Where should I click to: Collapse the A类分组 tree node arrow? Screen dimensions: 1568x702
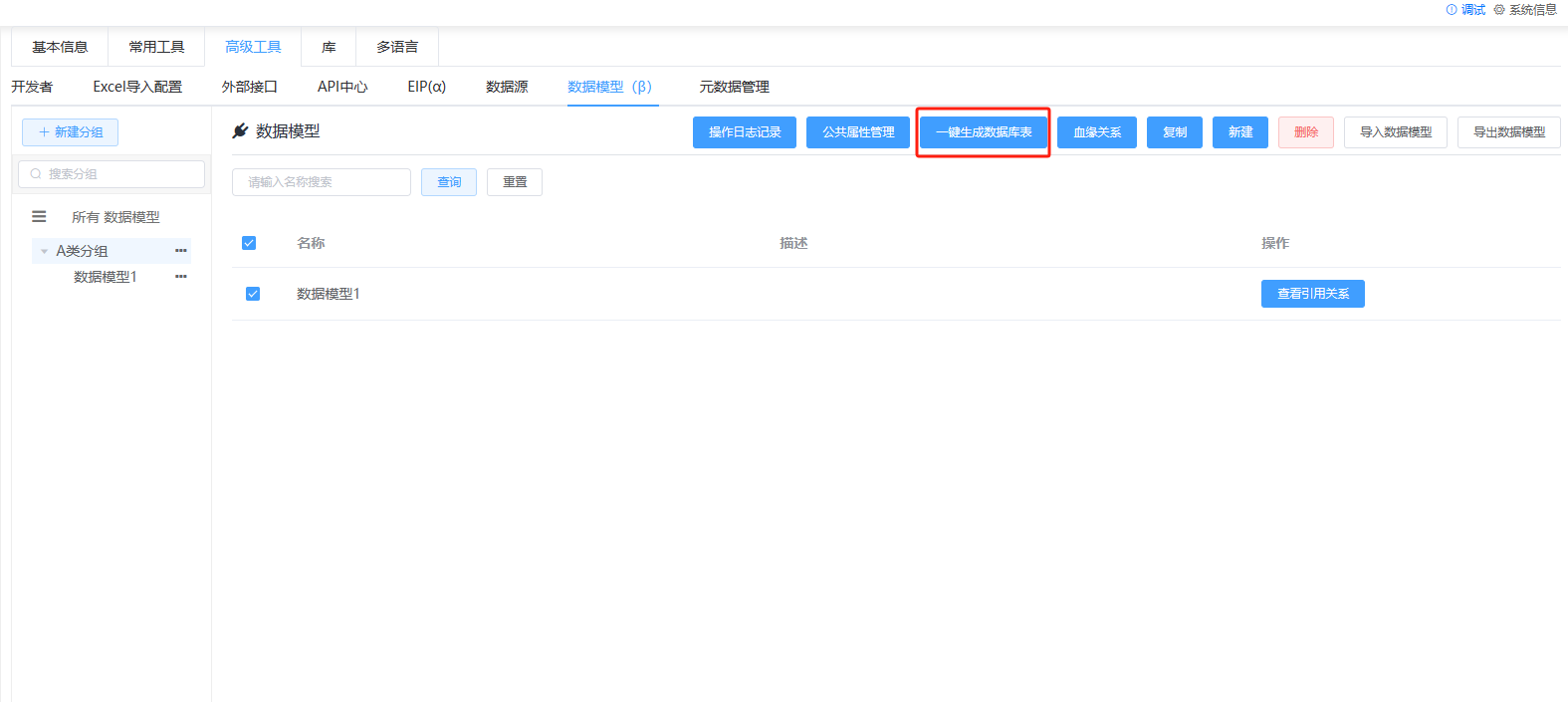click(x=44, y=252)
